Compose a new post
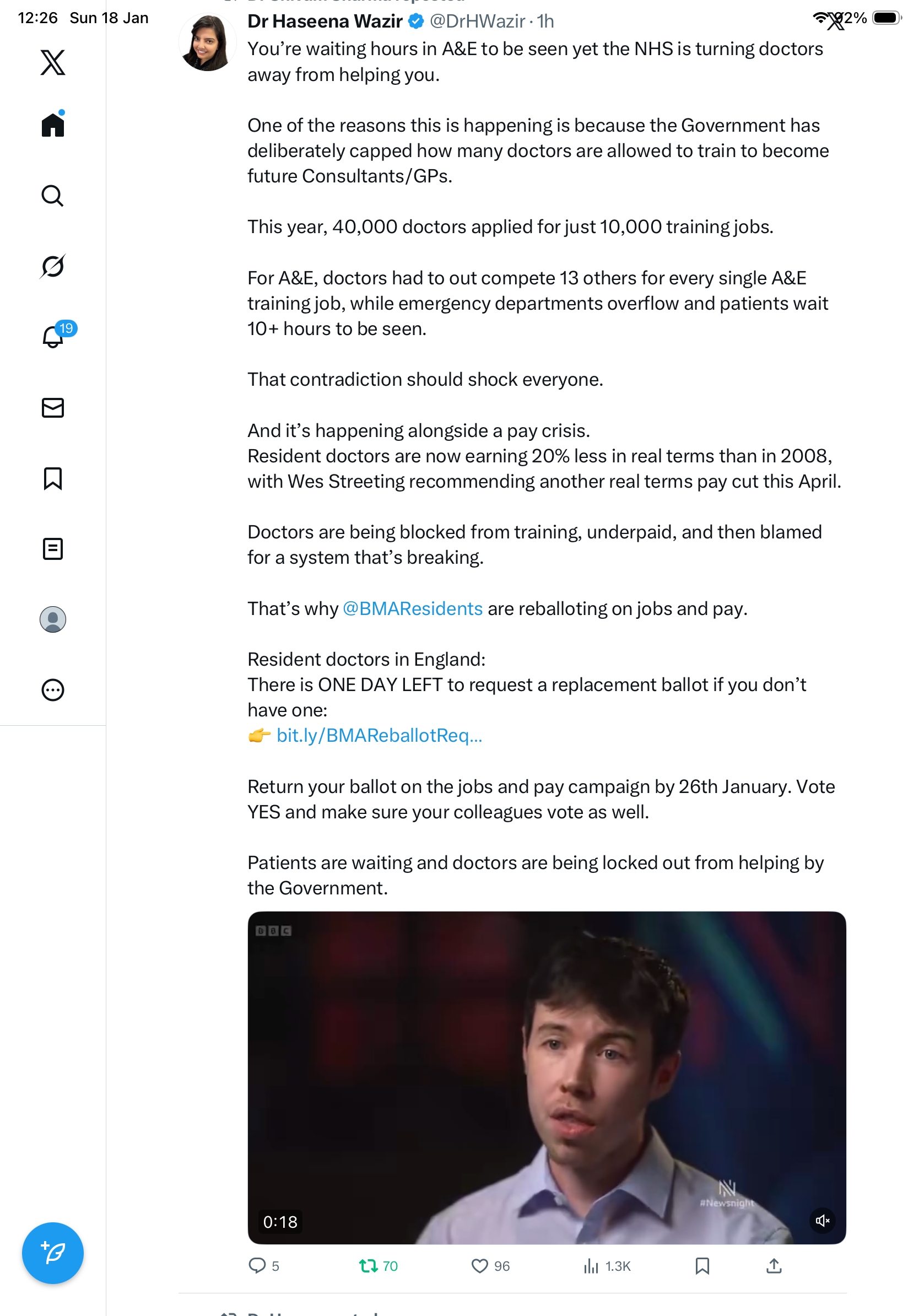The height and width of the screenshot is (1316, 919). (x=53, y=1253)
